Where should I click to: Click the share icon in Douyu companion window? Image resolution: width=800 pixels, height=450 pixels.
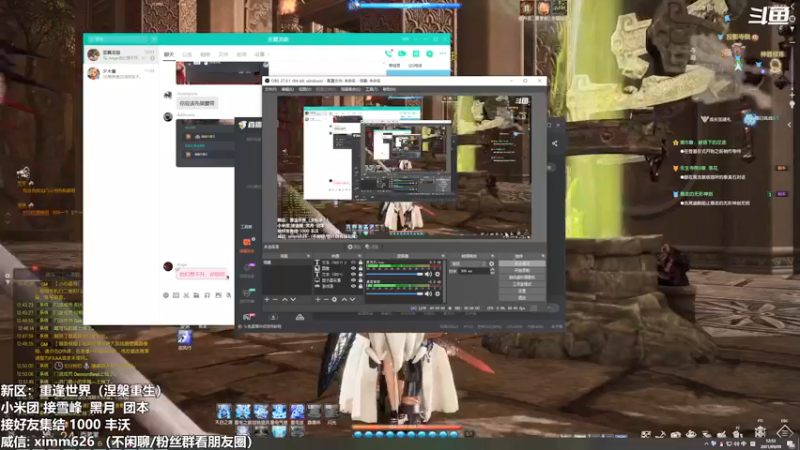555,143
